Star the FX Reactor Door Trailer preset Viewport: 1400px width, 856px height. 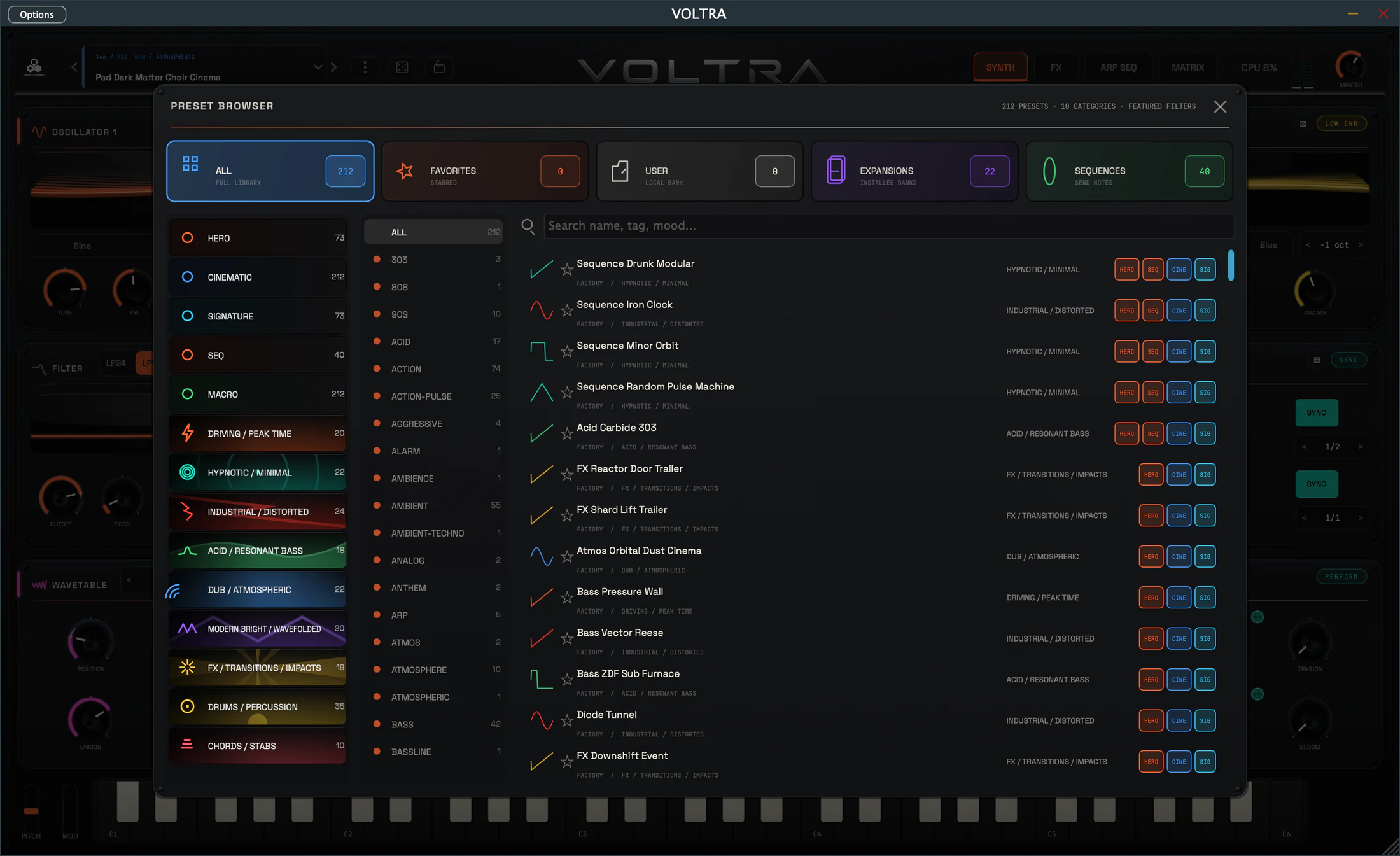click(x=567, y=475)
